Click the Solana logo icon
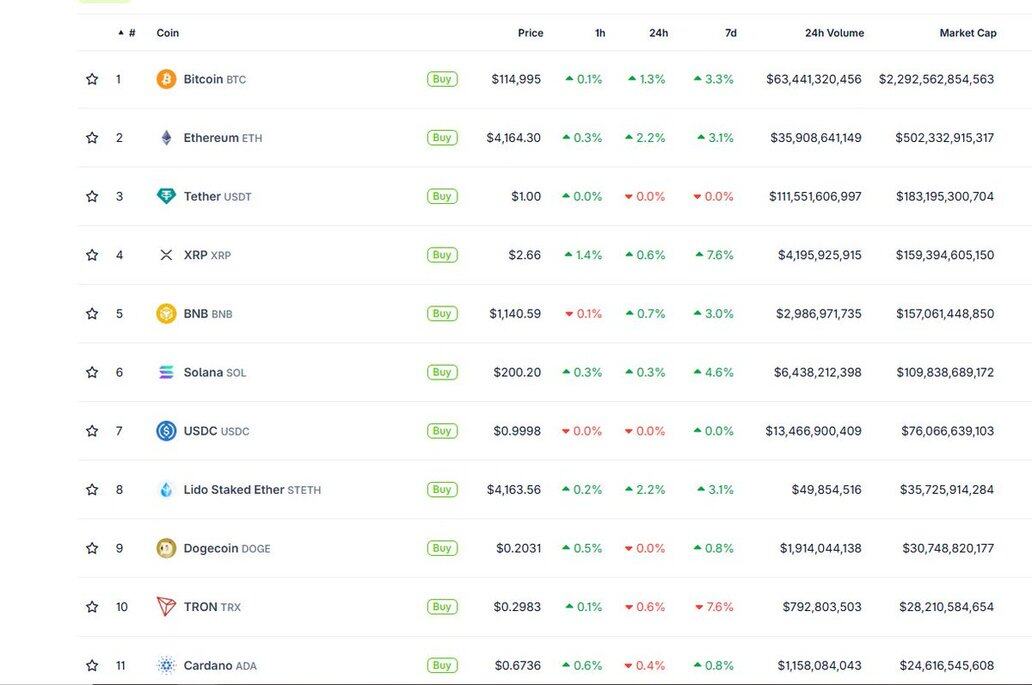 point(166,372)
